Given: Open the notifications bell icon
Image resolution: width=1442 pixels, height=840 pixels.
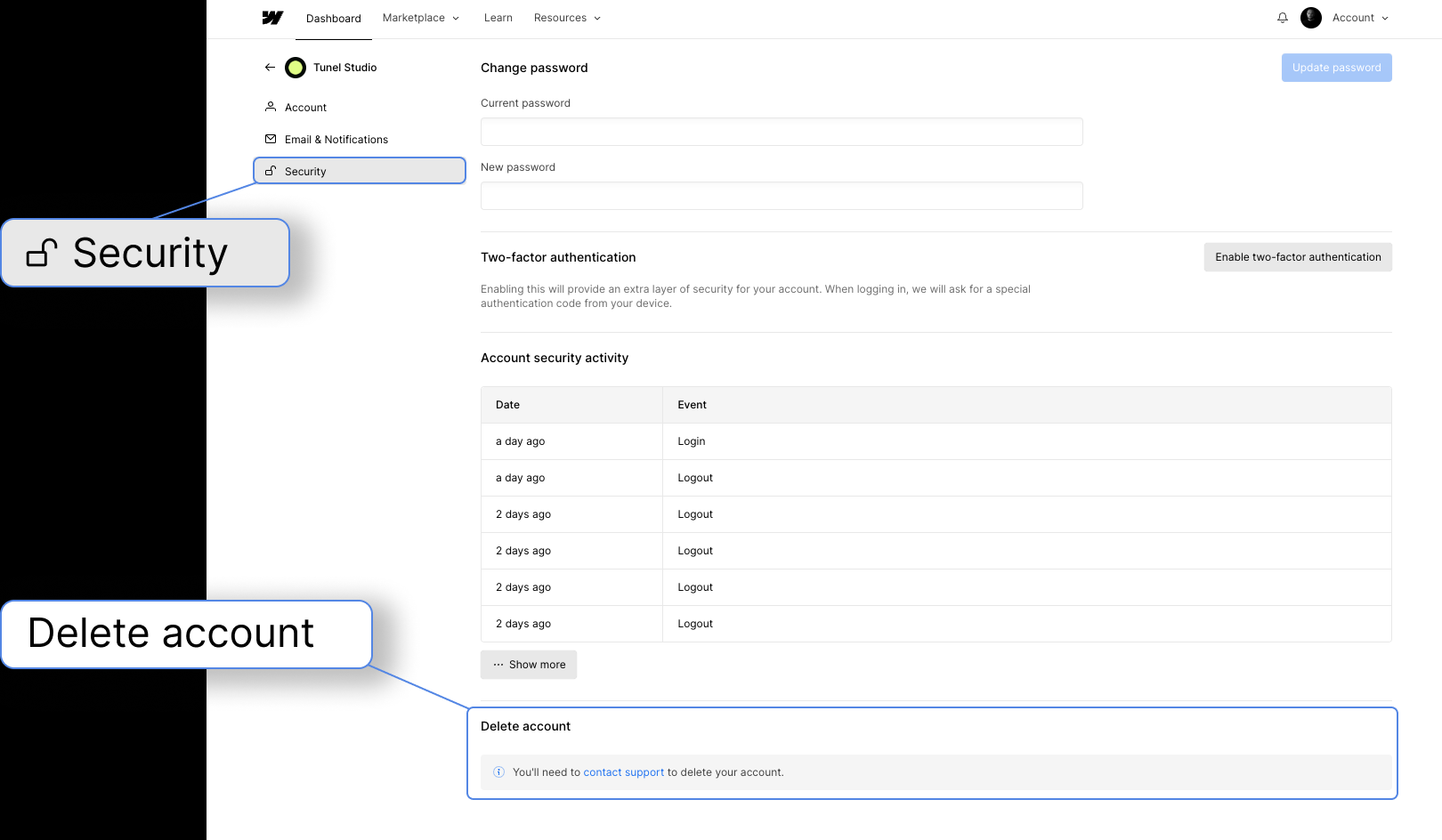Looking at the screenshot, I should coord(1283,18).
